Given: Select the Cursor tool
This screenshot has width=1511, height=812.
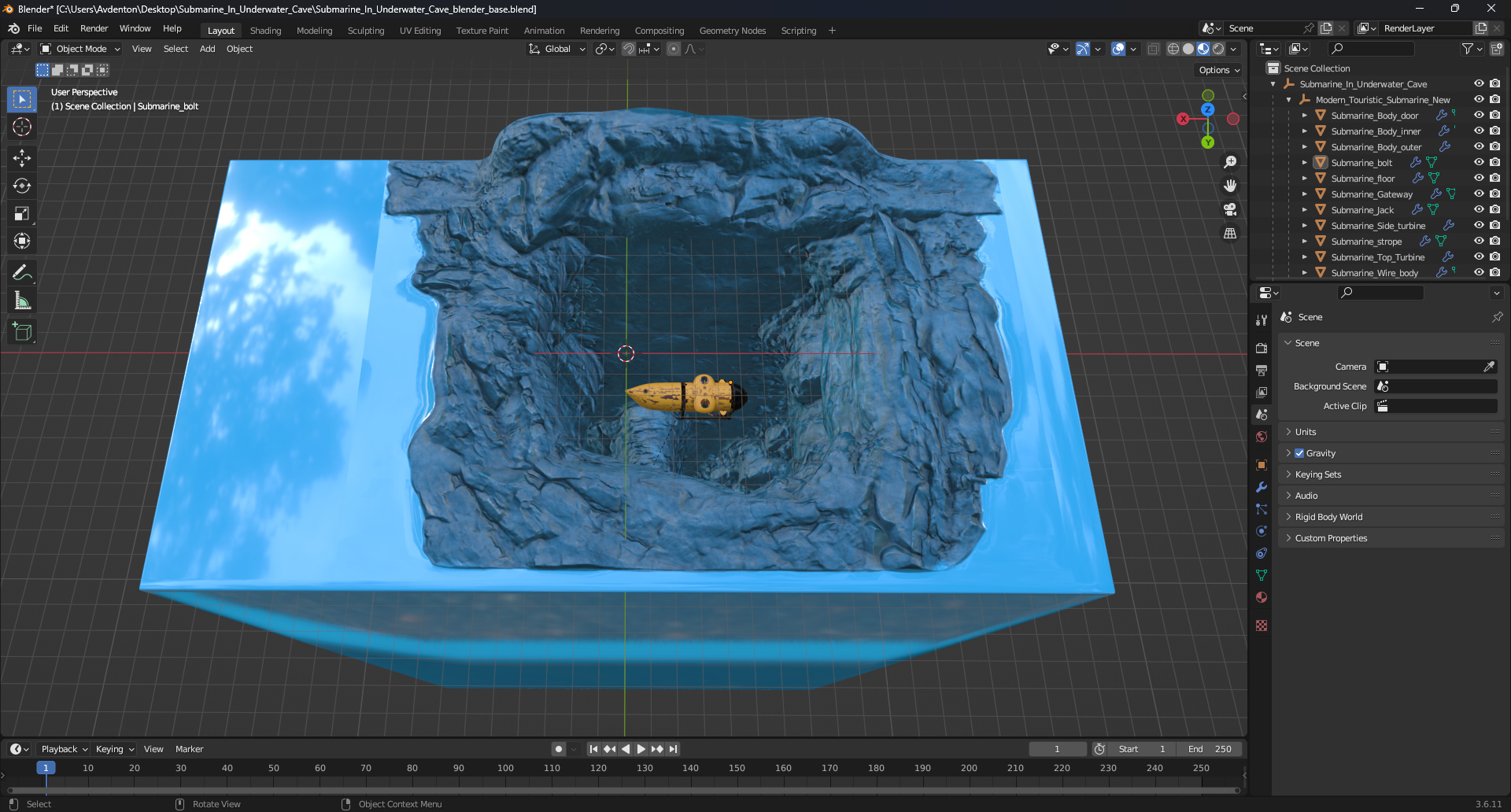Looking at the screenshot, I should pos(22,127).
